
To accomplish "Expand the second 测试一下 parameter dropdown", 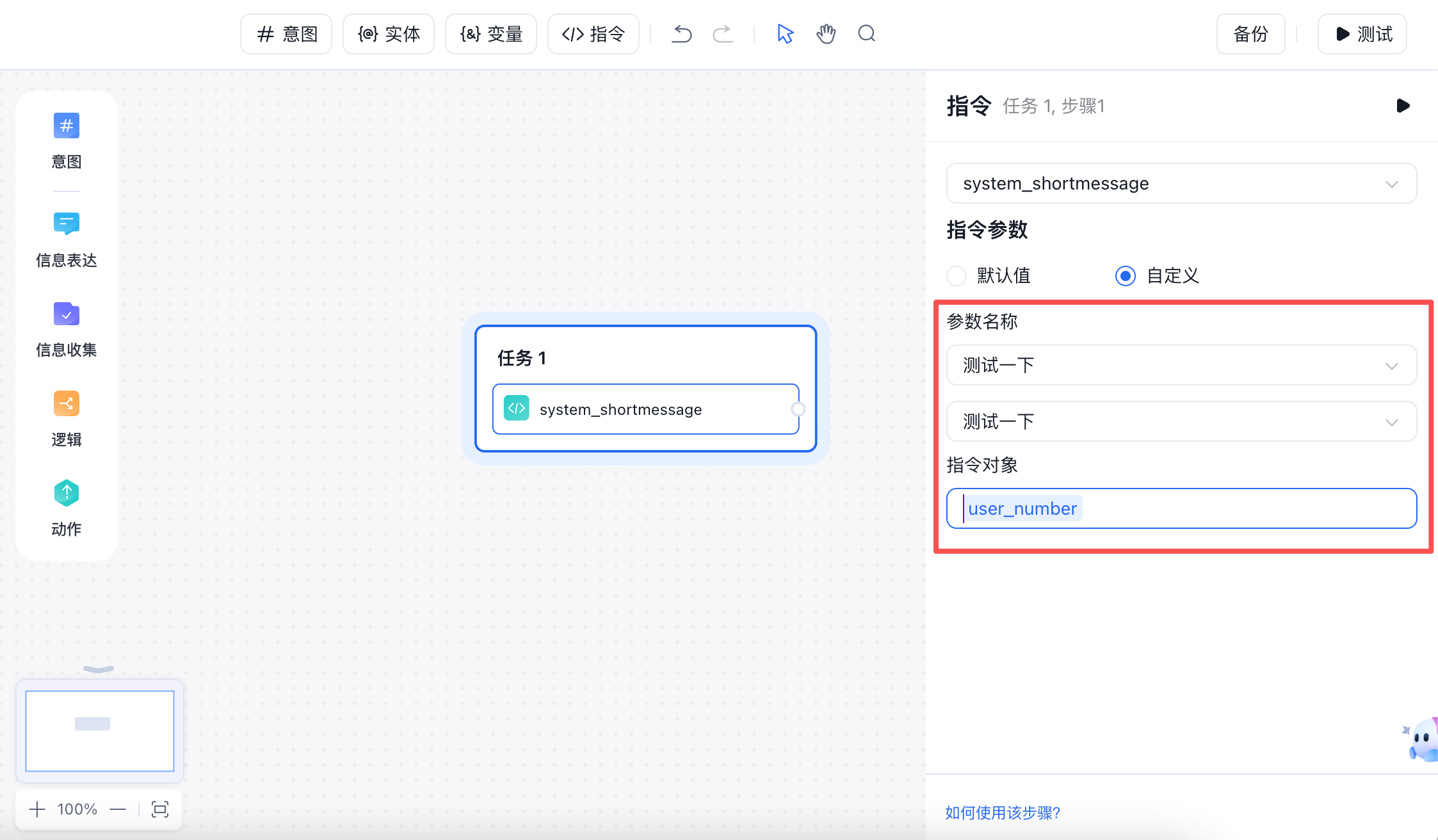I will pyautogui.click(x=1181, y=422).
